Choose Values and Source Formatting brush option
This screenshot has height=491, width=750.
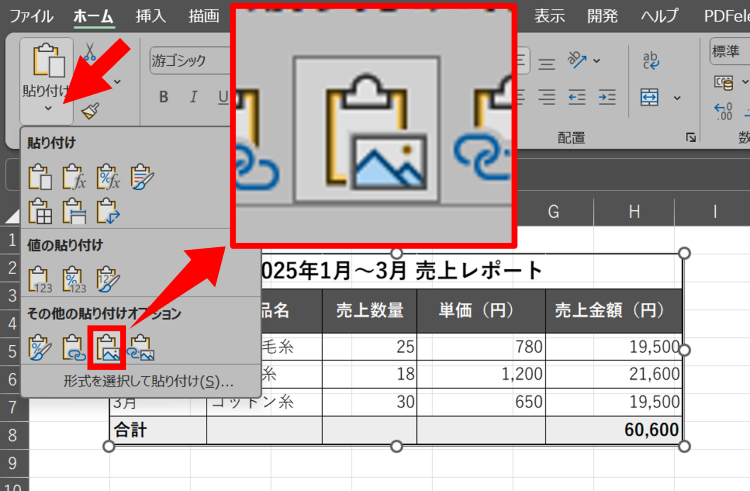(x=108, y=279)
